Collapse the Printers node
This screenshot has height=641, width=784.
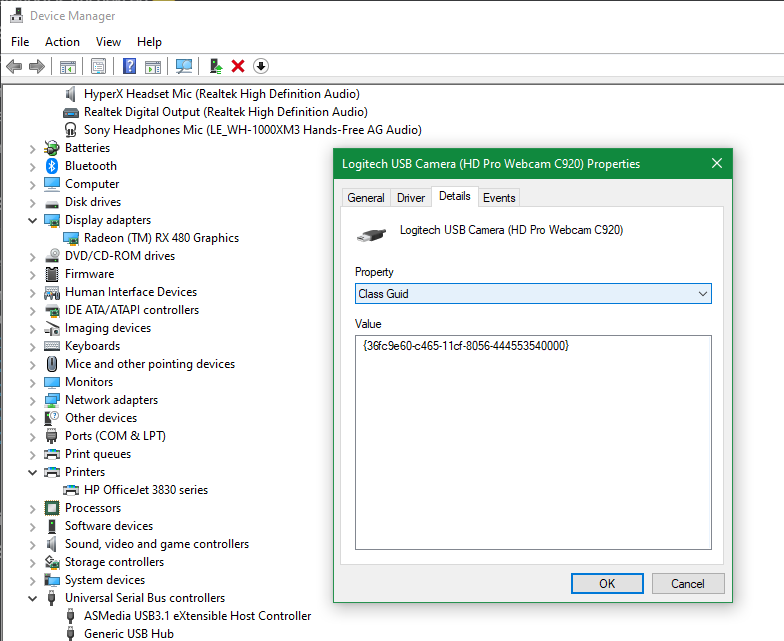coord(32,472)
